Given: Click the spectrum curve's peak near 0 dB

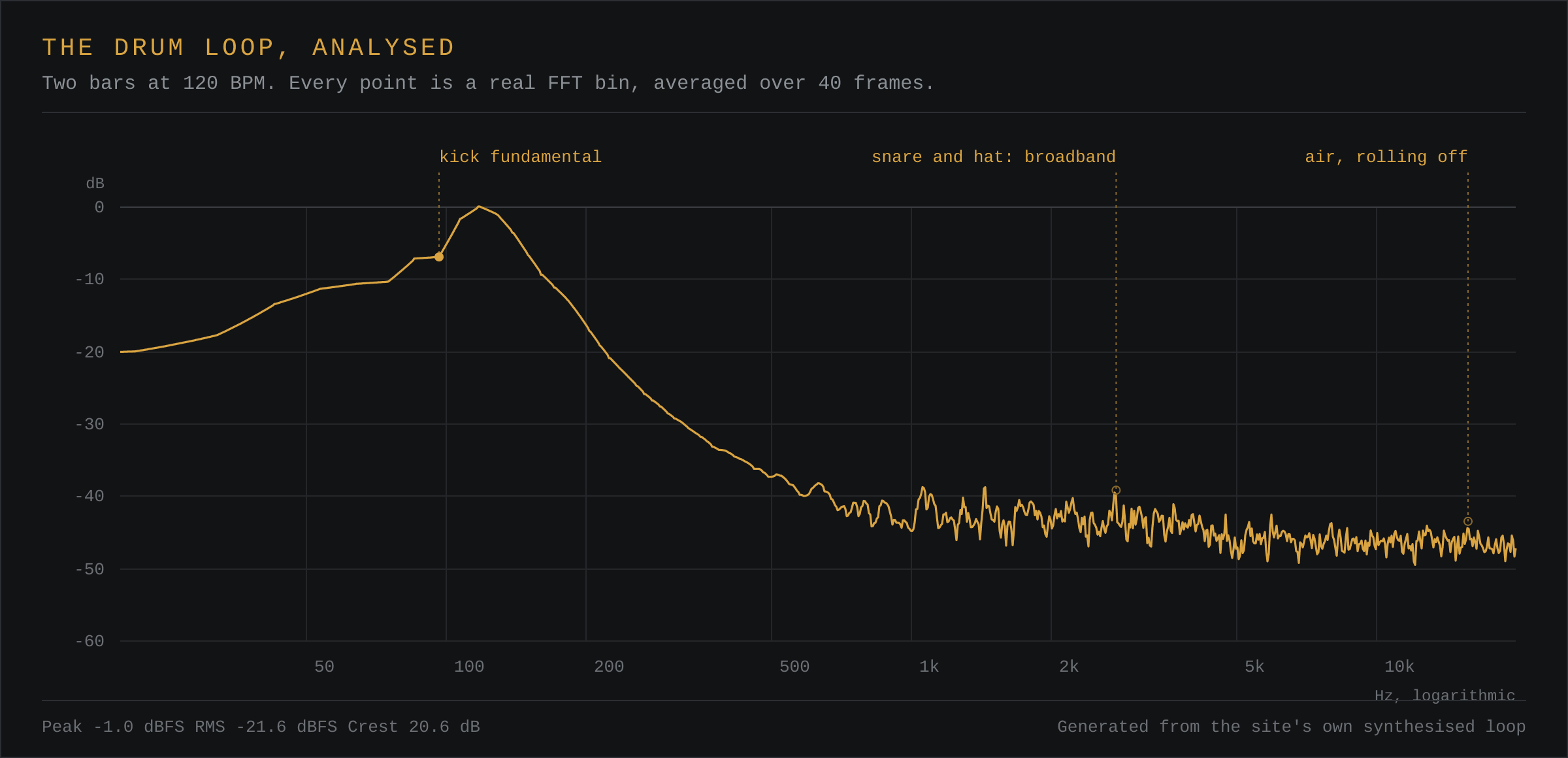Looking at the screenshot, I should 479,206.
